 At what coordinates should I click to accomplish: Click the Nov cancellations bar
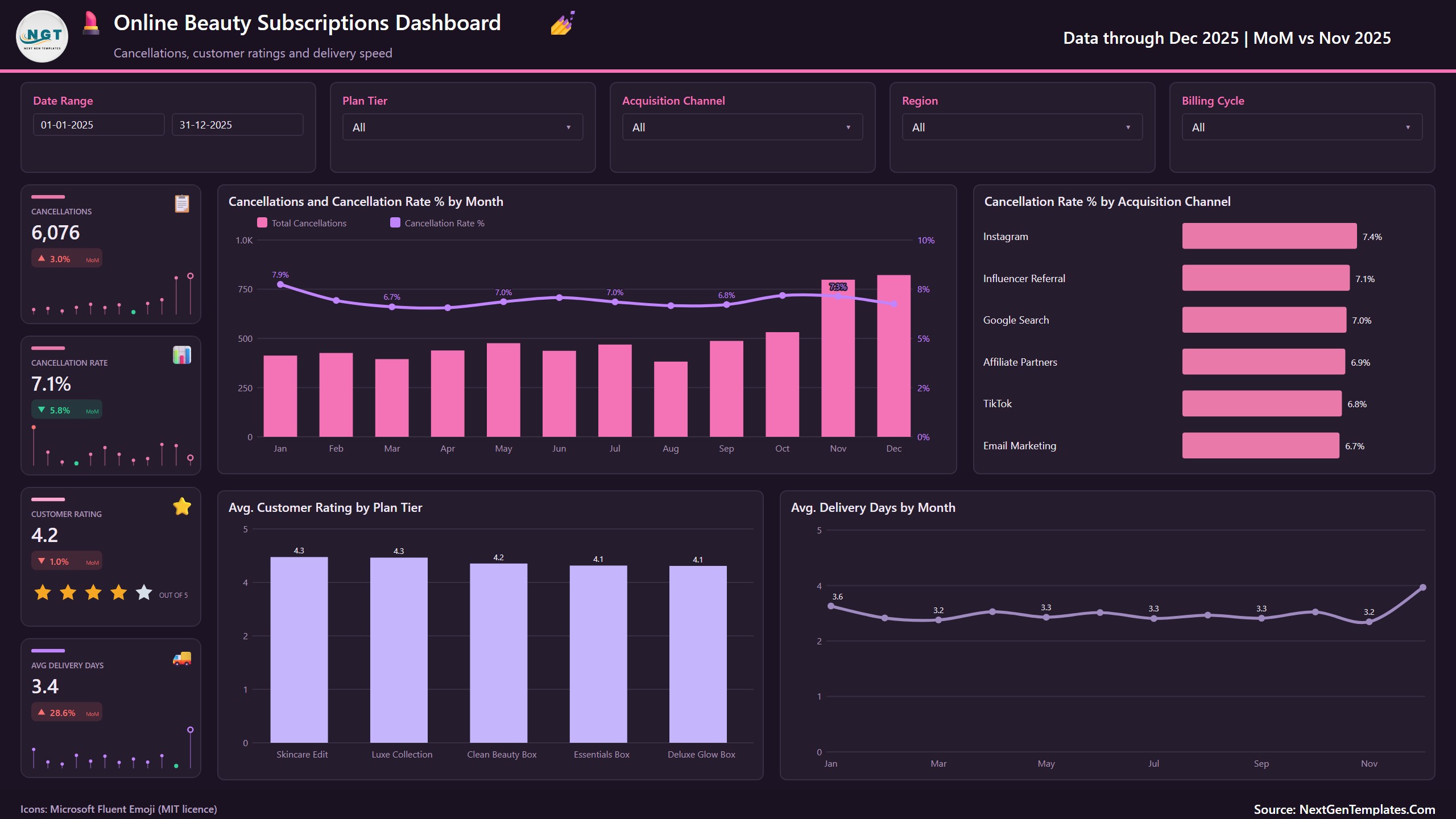pyautogui.click(x=838, y=358)
